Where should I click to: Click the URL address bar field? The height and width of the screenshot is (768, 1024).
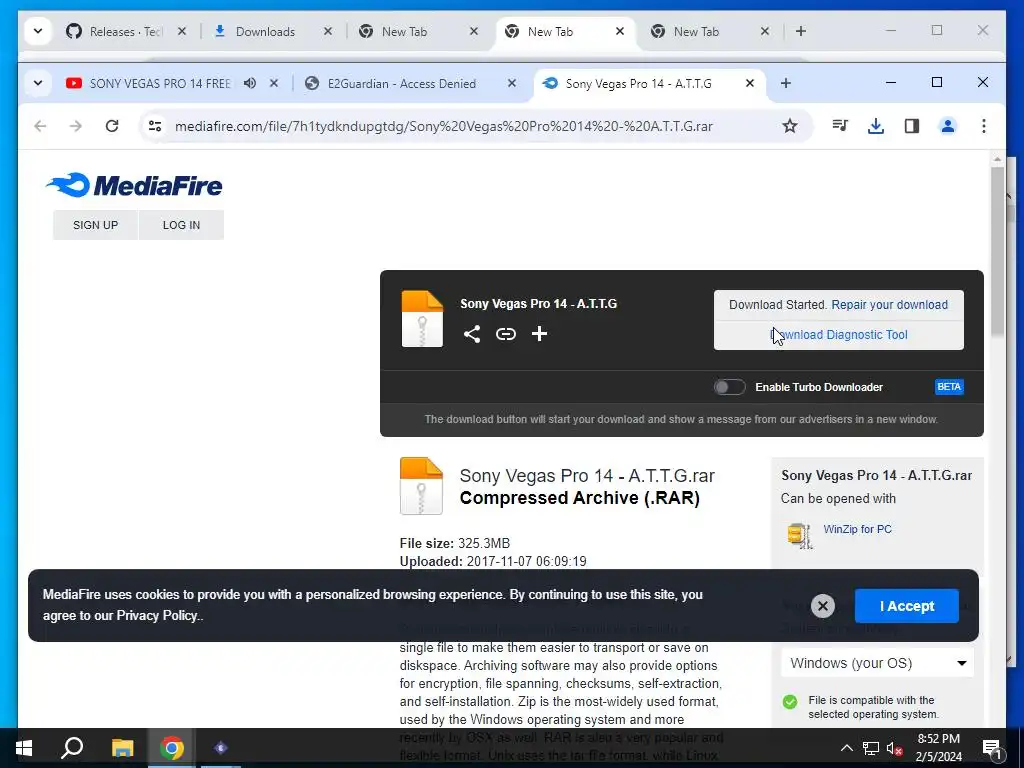tap(444, 126)
